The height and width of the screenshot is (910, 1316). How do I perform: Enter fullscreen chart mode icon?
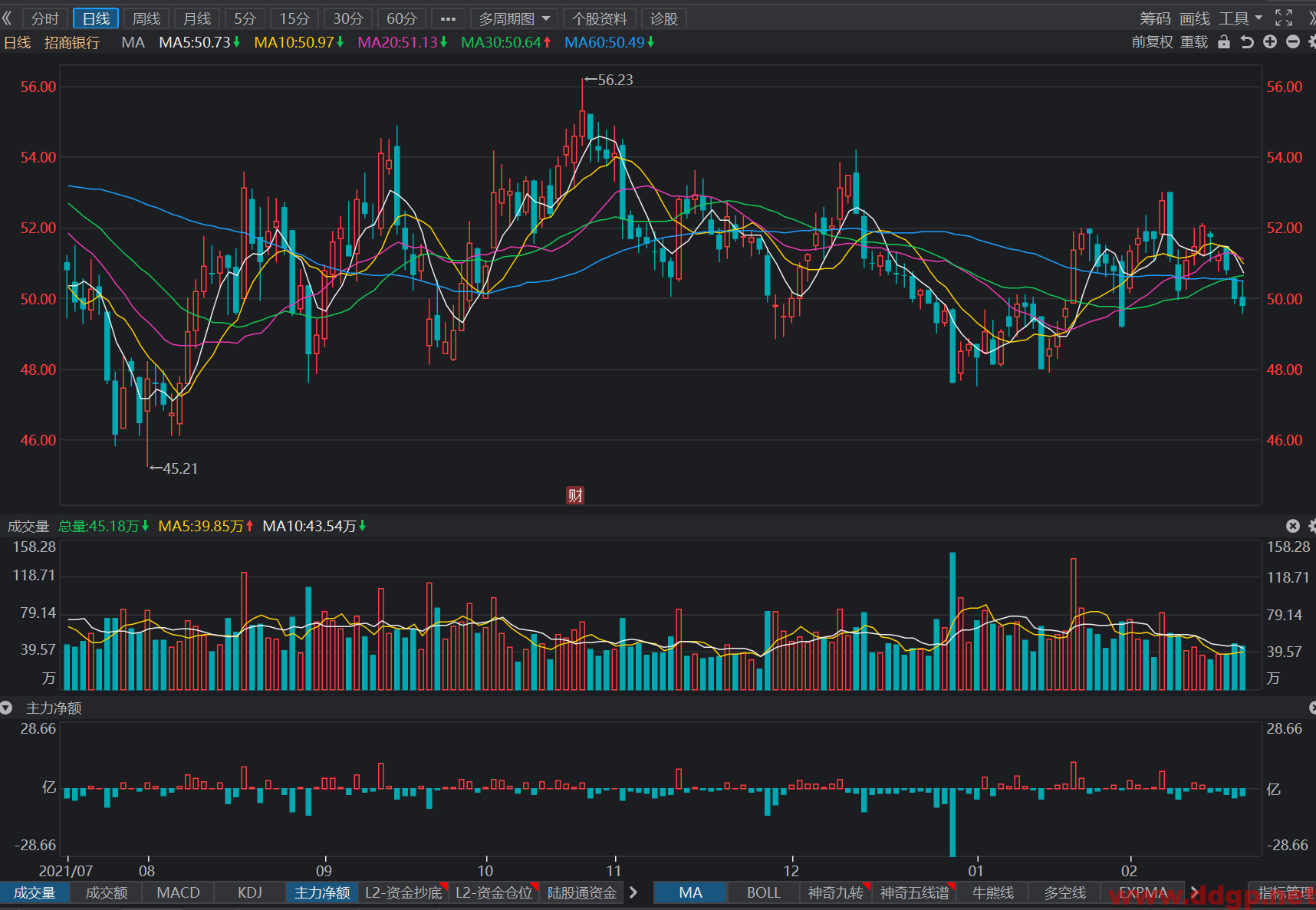pyautogui.click(x=1284, y=18)
